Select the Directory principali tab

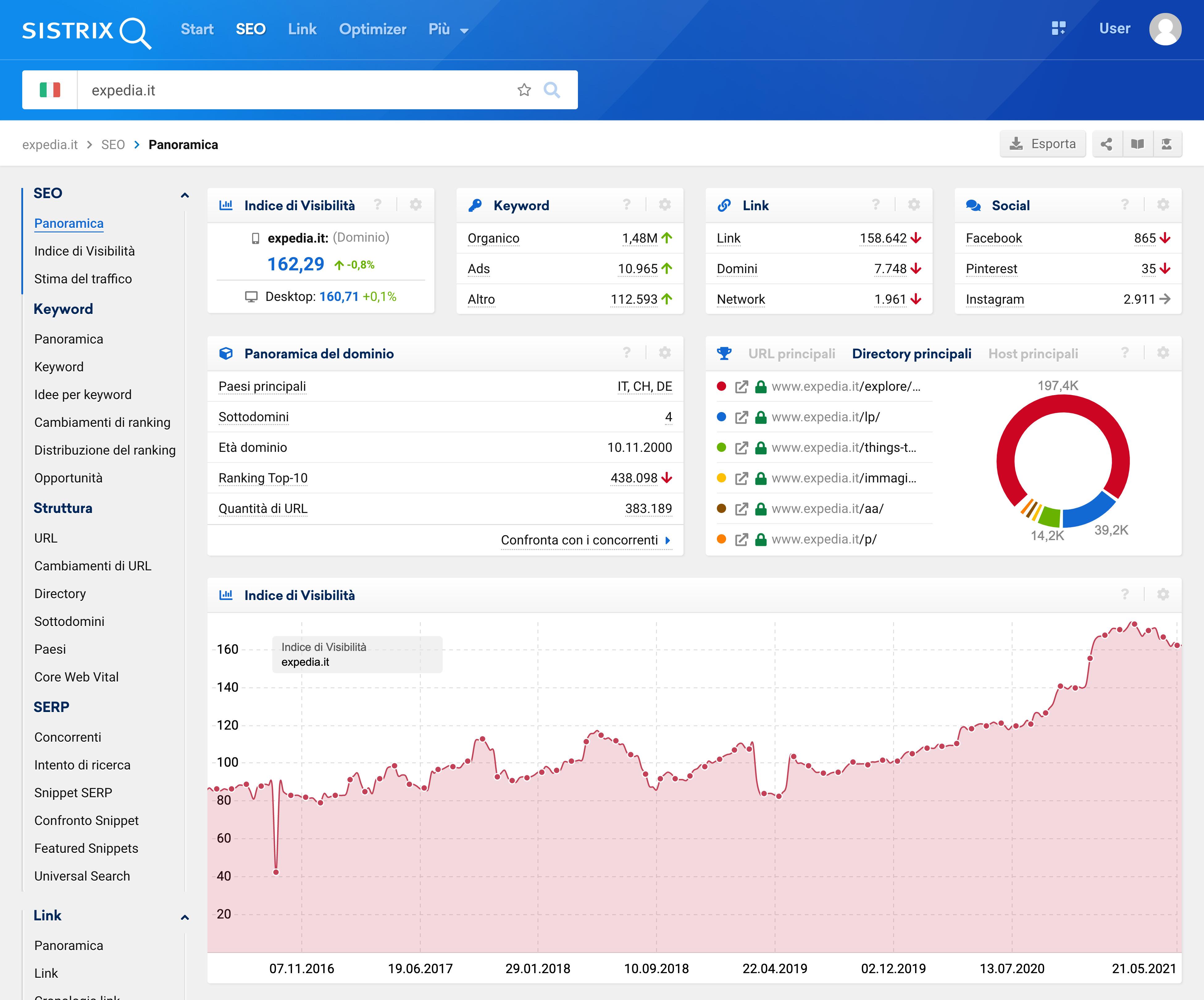pos(912,354)
